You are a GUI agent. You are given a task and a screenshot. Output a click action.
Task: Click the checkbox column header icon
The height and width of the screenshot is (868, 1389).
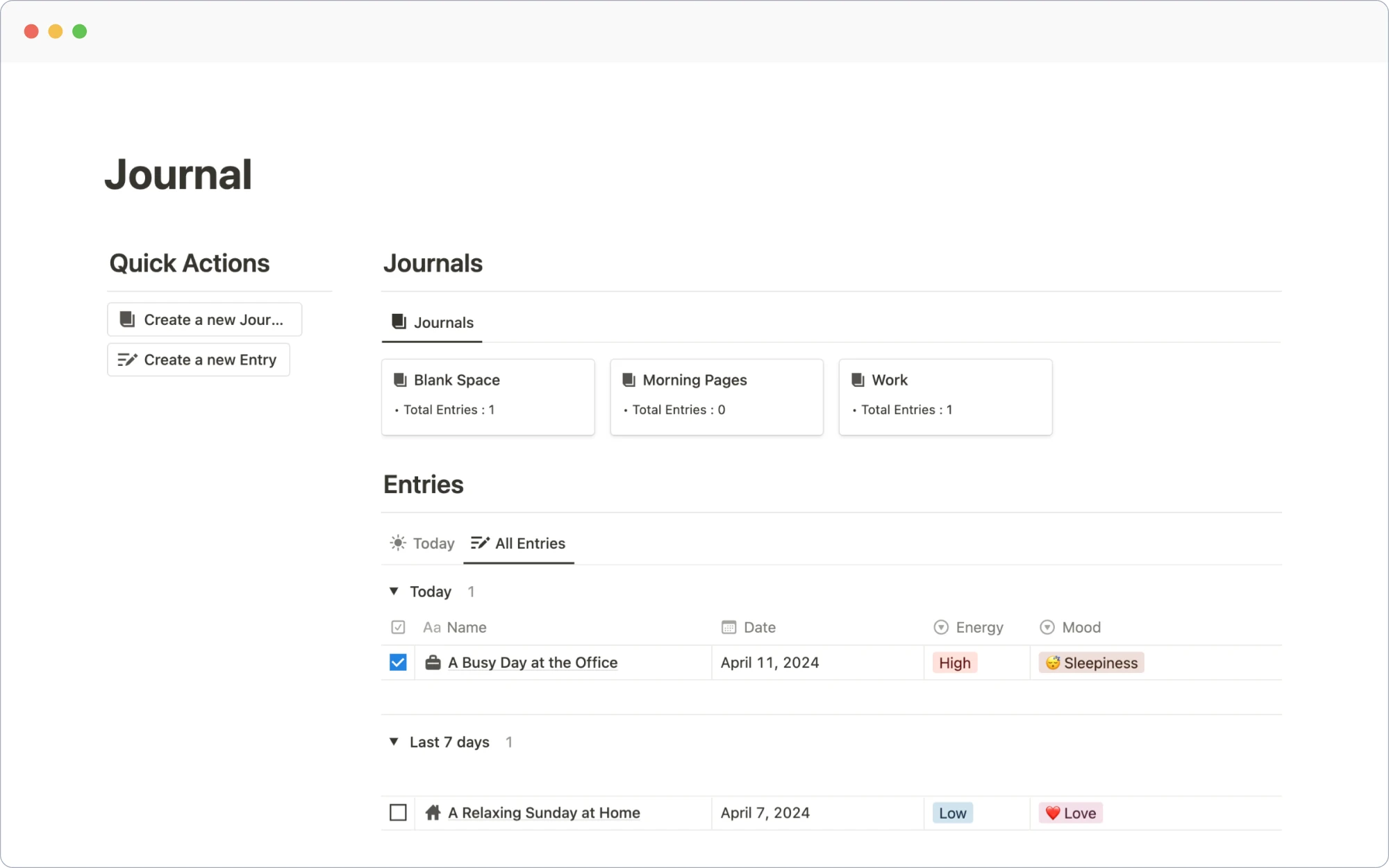click(x=398, y=627)
